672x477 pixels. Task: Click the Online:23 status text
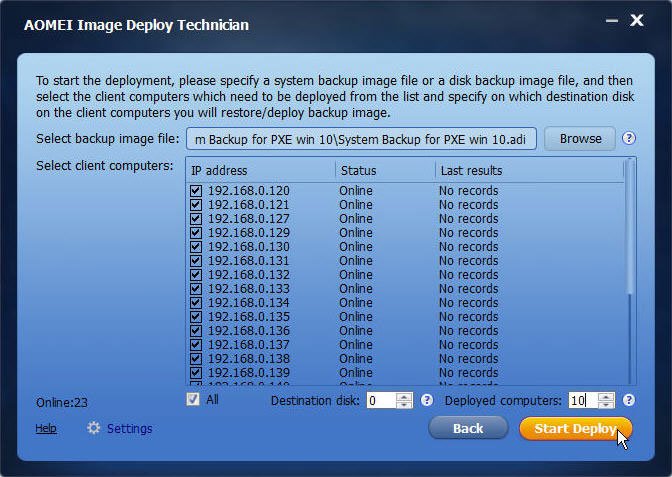pos(62,402)
